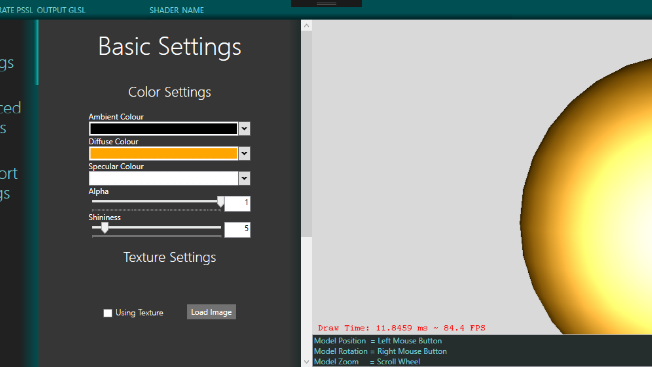Click the Texture Settings heading
Screen dimensions: 652x367
pyautogui.click(x=170, y=257)
